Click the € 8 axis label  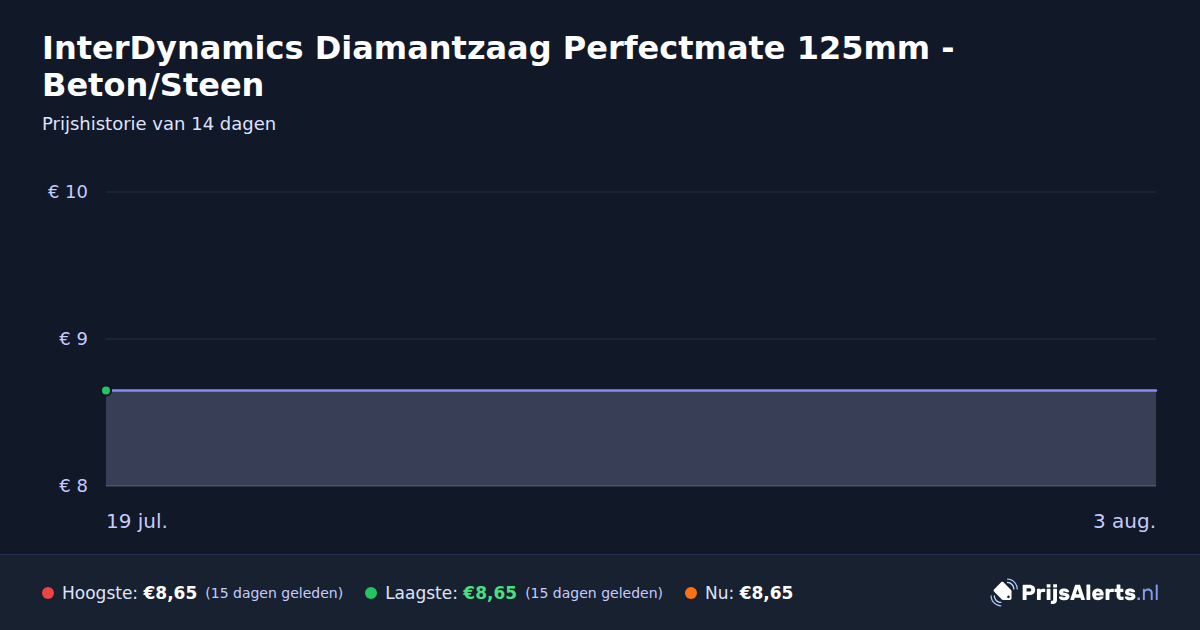point(74,486)
